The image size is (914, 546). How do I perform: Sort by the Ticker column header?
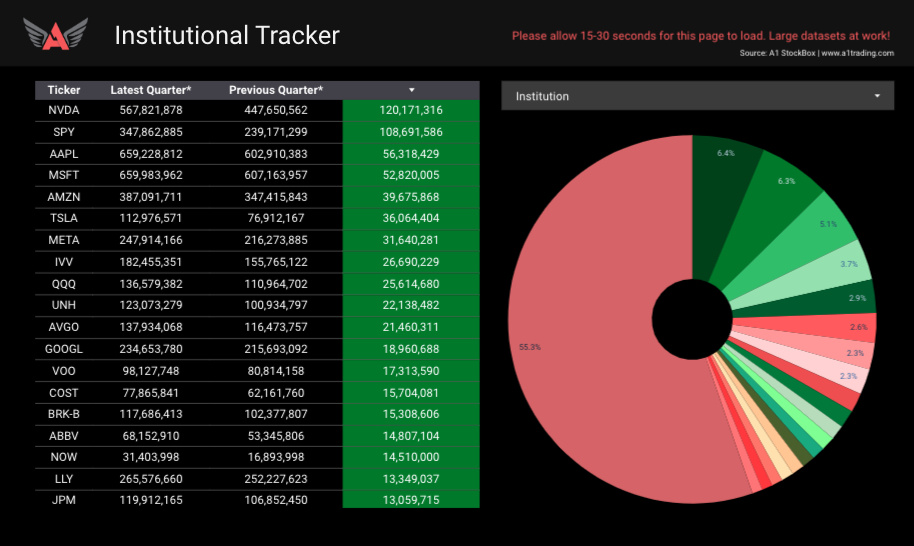pos(64,90)
